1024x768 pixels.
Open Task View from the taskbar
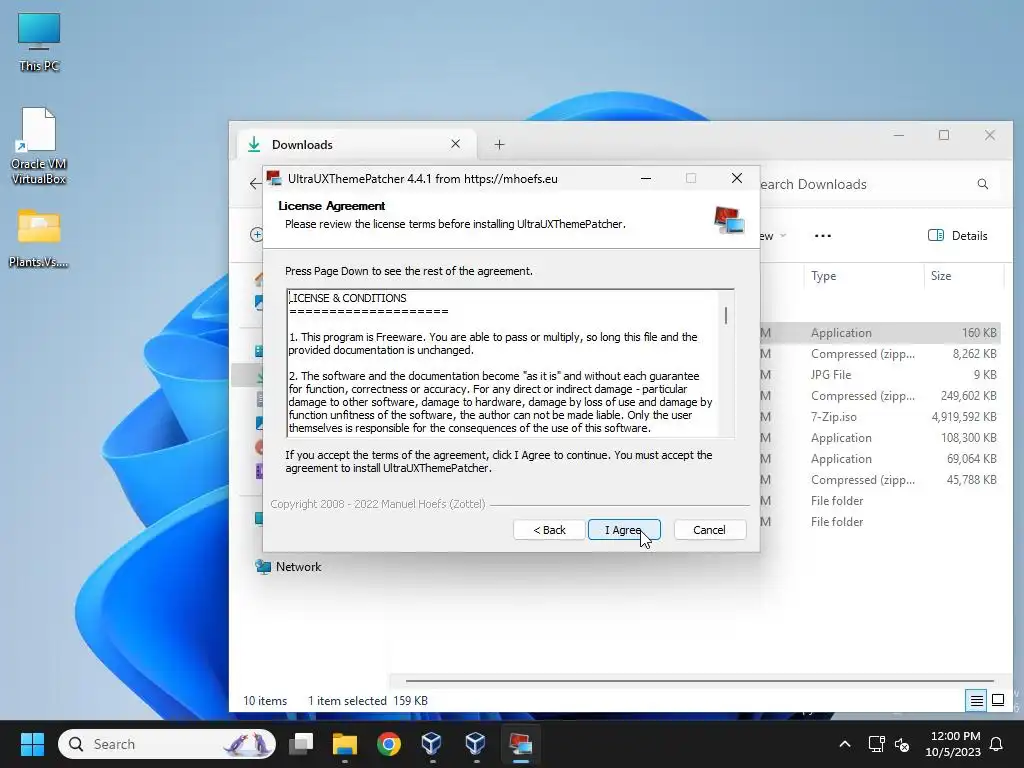point(301,744)
